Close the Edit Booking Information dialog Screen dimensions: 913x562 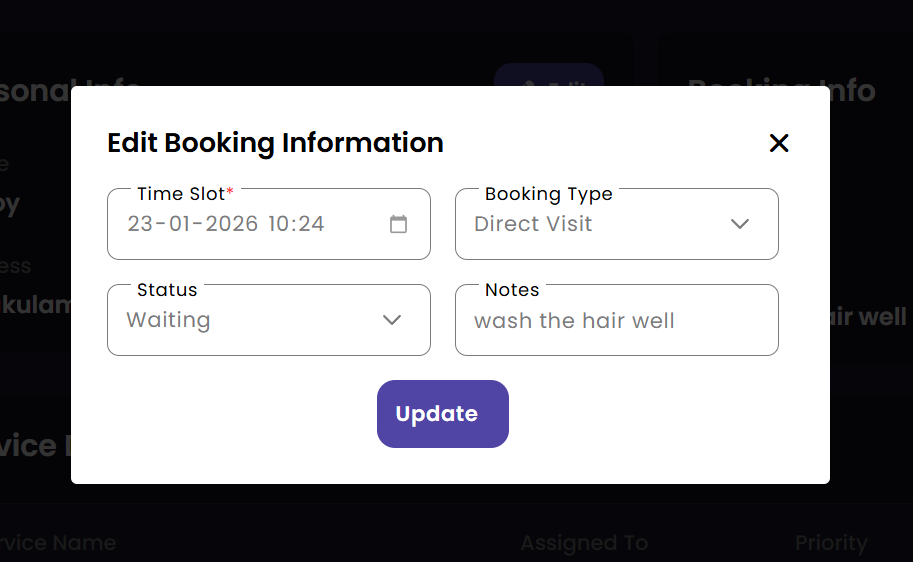pyautogui.click(x=779, y=143)
